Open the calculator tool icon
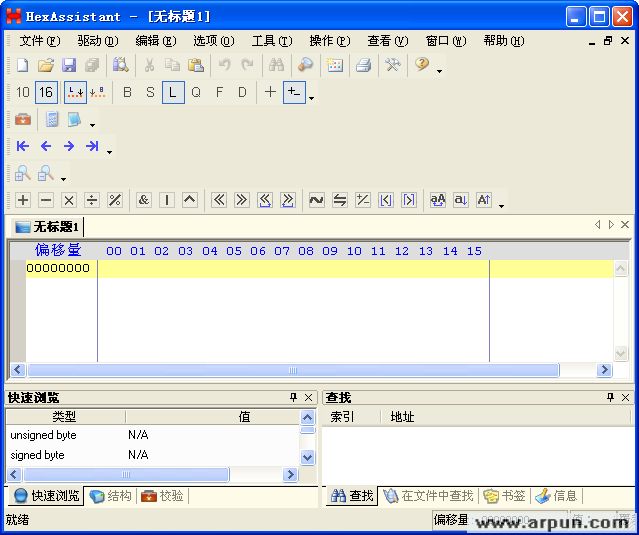639x535 pixels. coord(52,119)
